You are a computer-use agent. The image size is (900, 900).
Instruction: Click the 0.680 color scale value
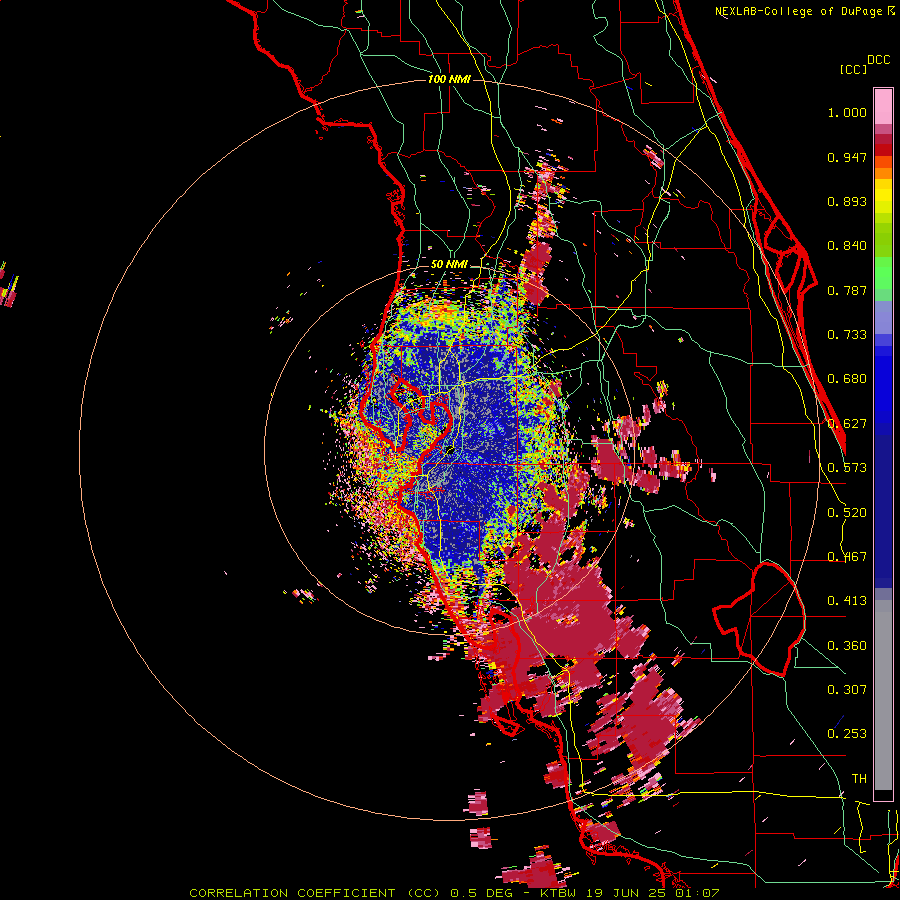847,379
